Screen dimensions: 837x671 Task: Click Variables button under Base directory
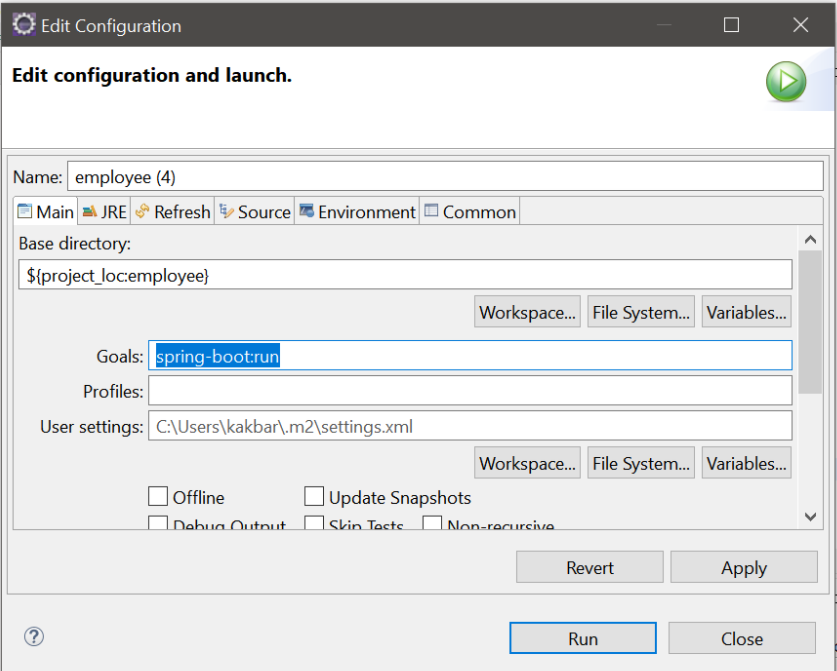tap(746, 312)
